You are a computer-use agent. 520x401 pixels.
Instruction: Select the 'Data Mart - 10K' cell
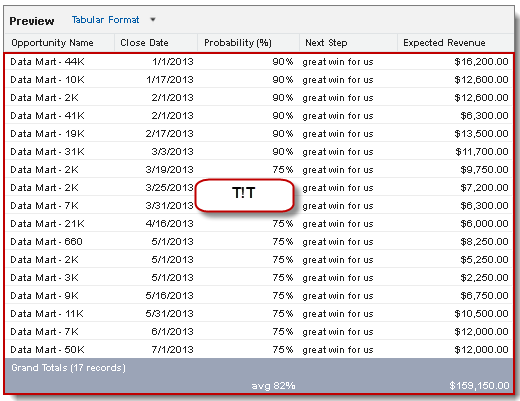click(47, 80)
